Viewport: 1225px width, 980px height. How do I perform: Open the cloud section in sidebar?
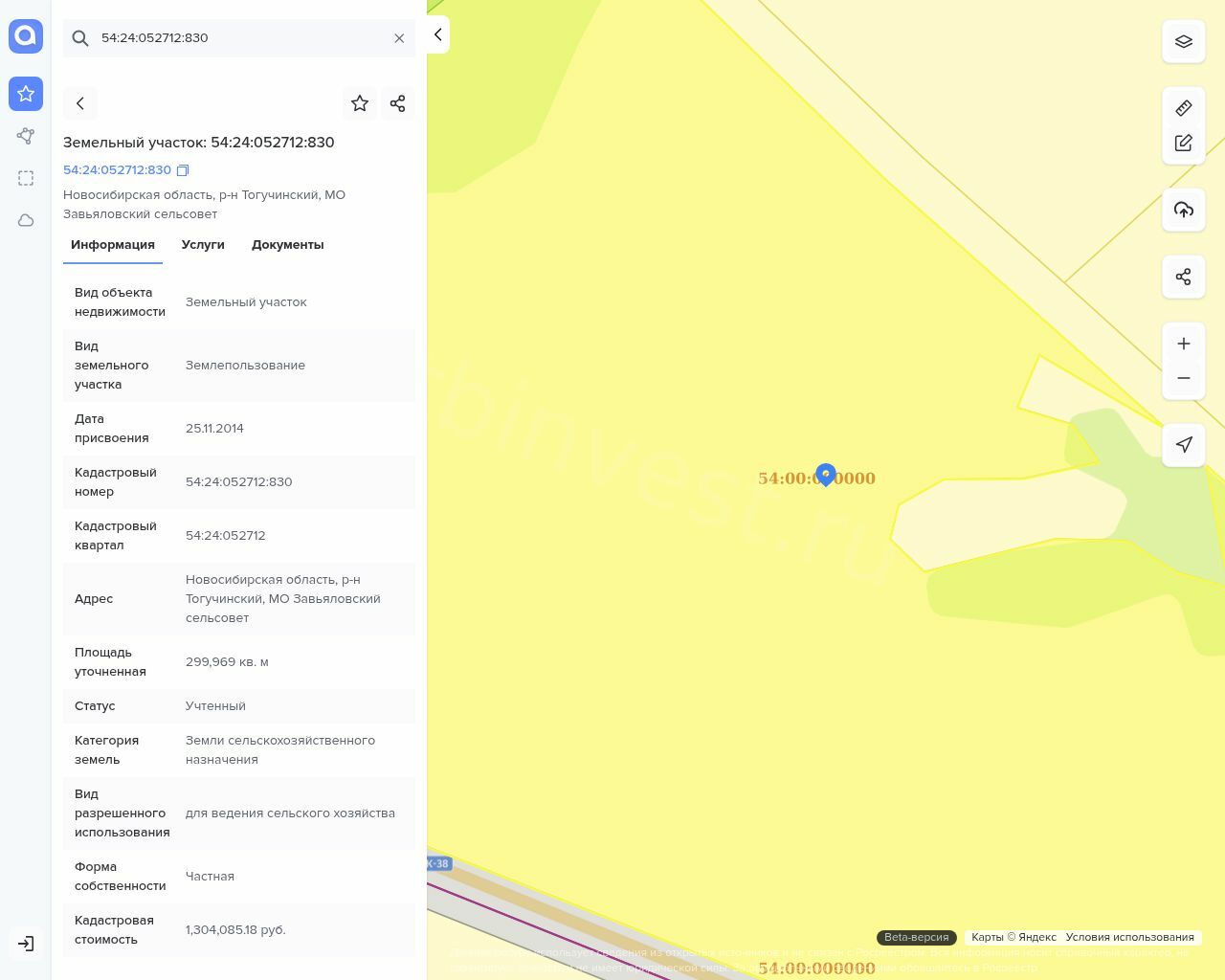26,220
